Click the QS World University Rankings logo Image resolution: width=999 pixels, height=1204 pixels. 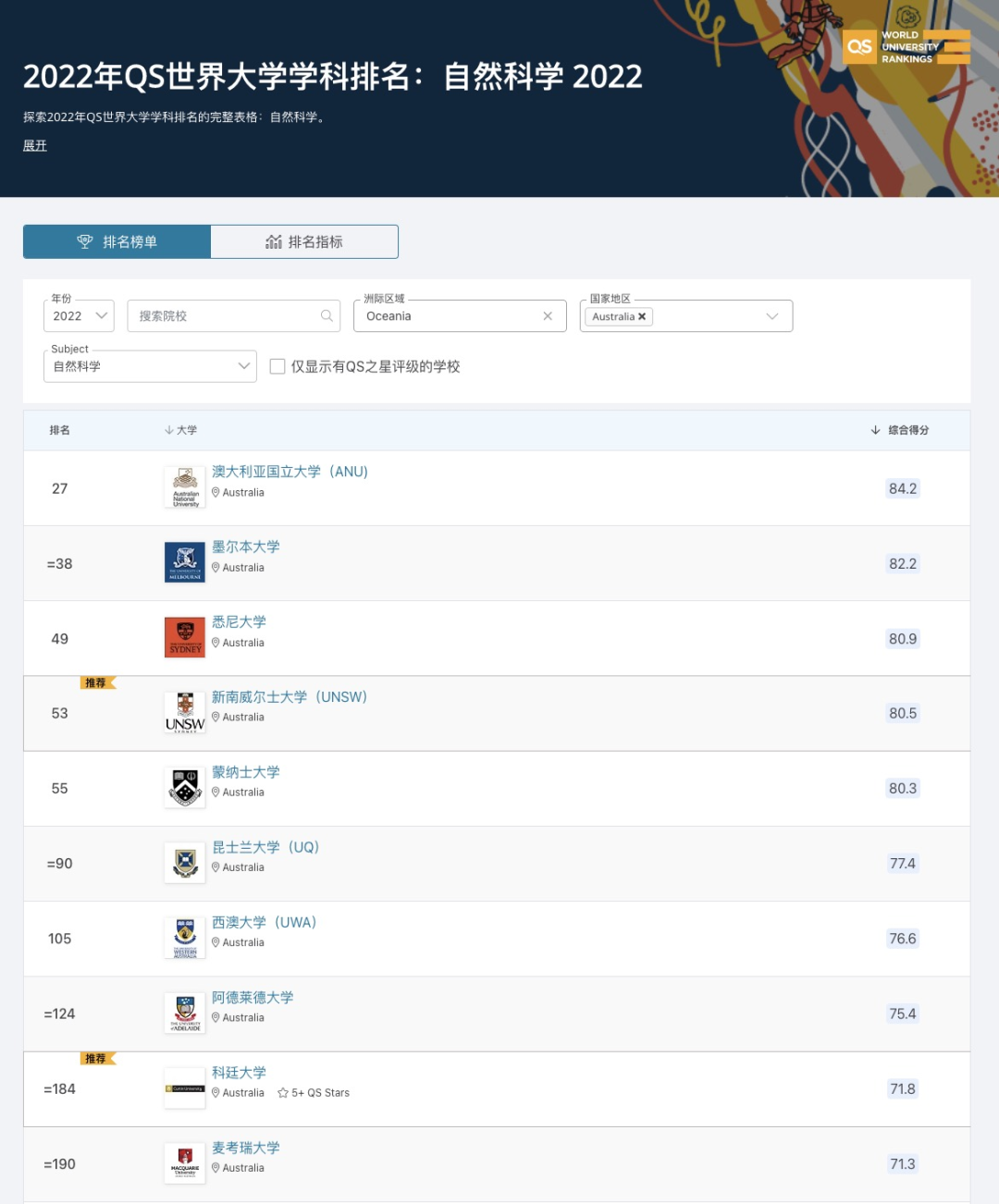tap(907, 46)
